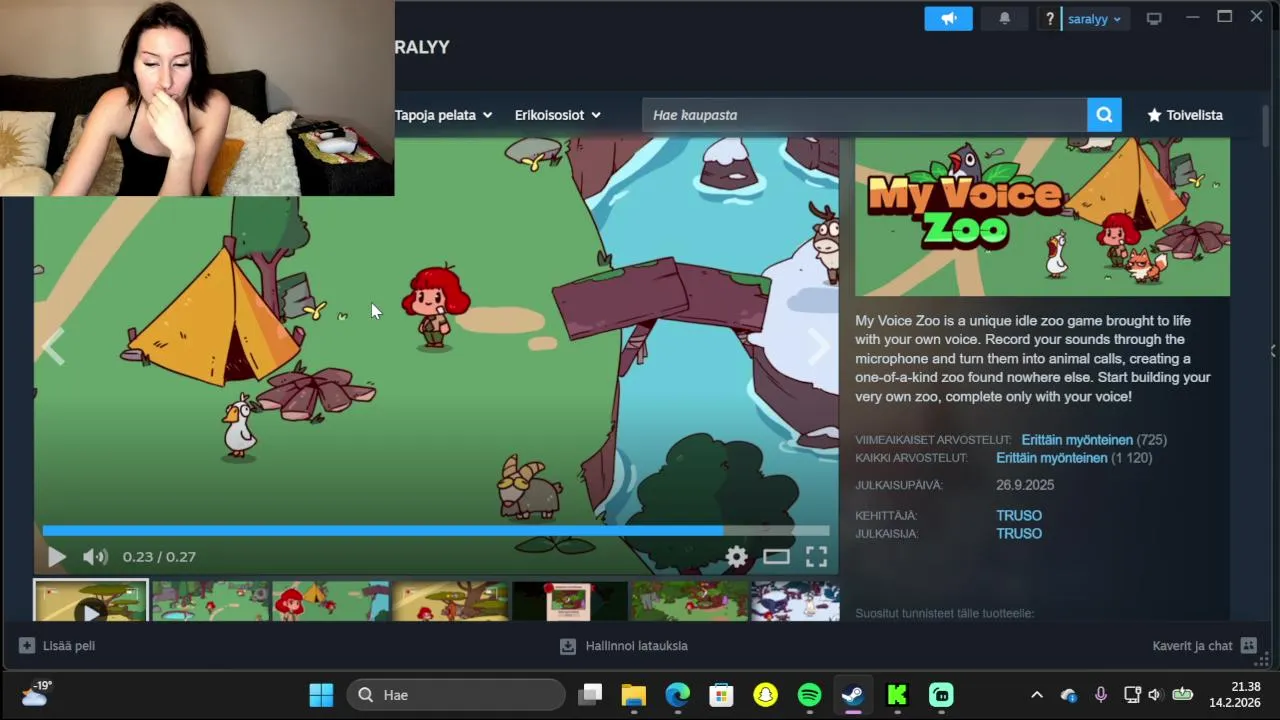Select the snowy seventh media thumbnail

(x=795, y=601)
